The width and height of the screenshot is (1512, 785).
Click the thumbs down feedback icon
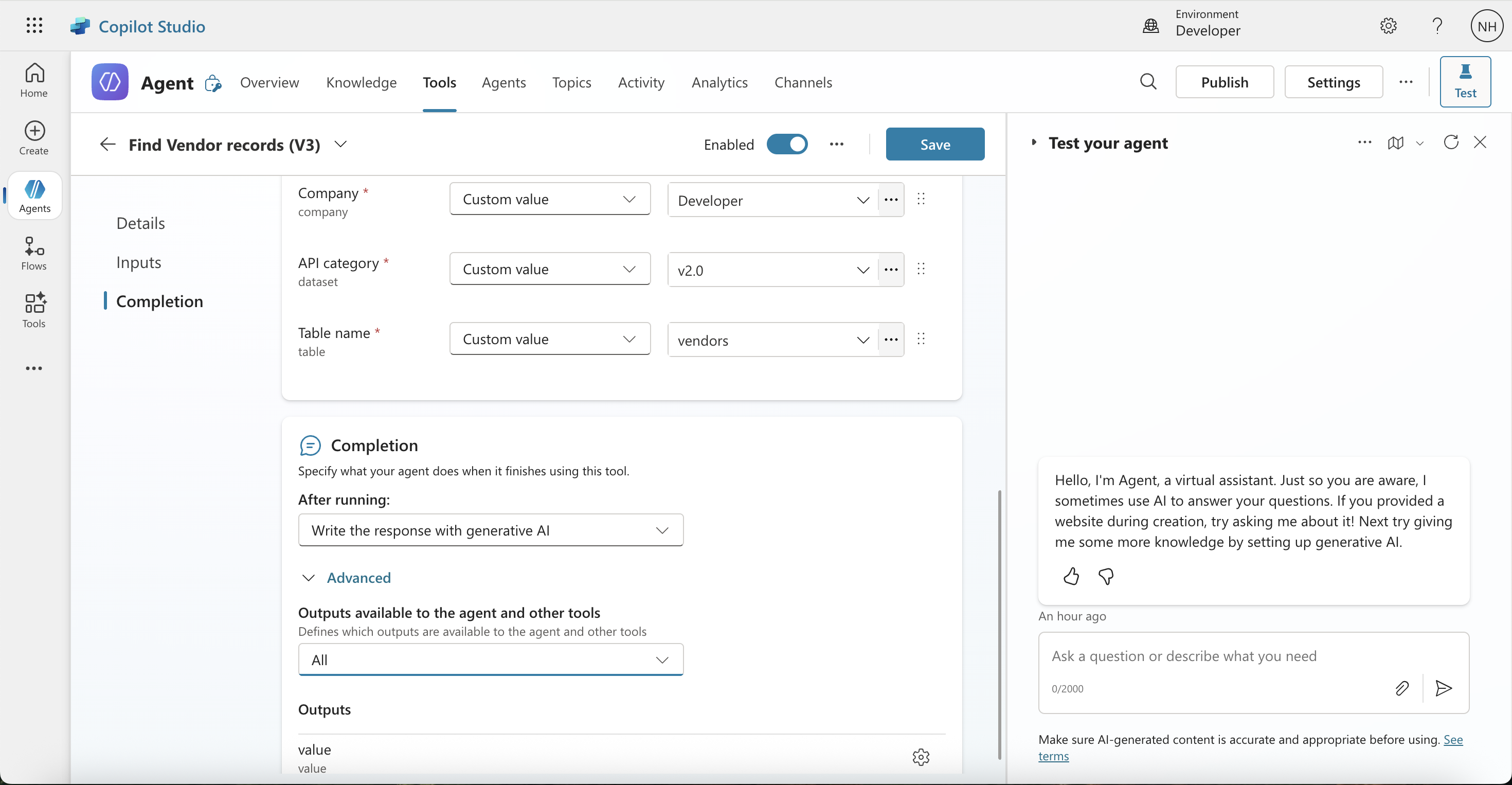point(1106,577)
